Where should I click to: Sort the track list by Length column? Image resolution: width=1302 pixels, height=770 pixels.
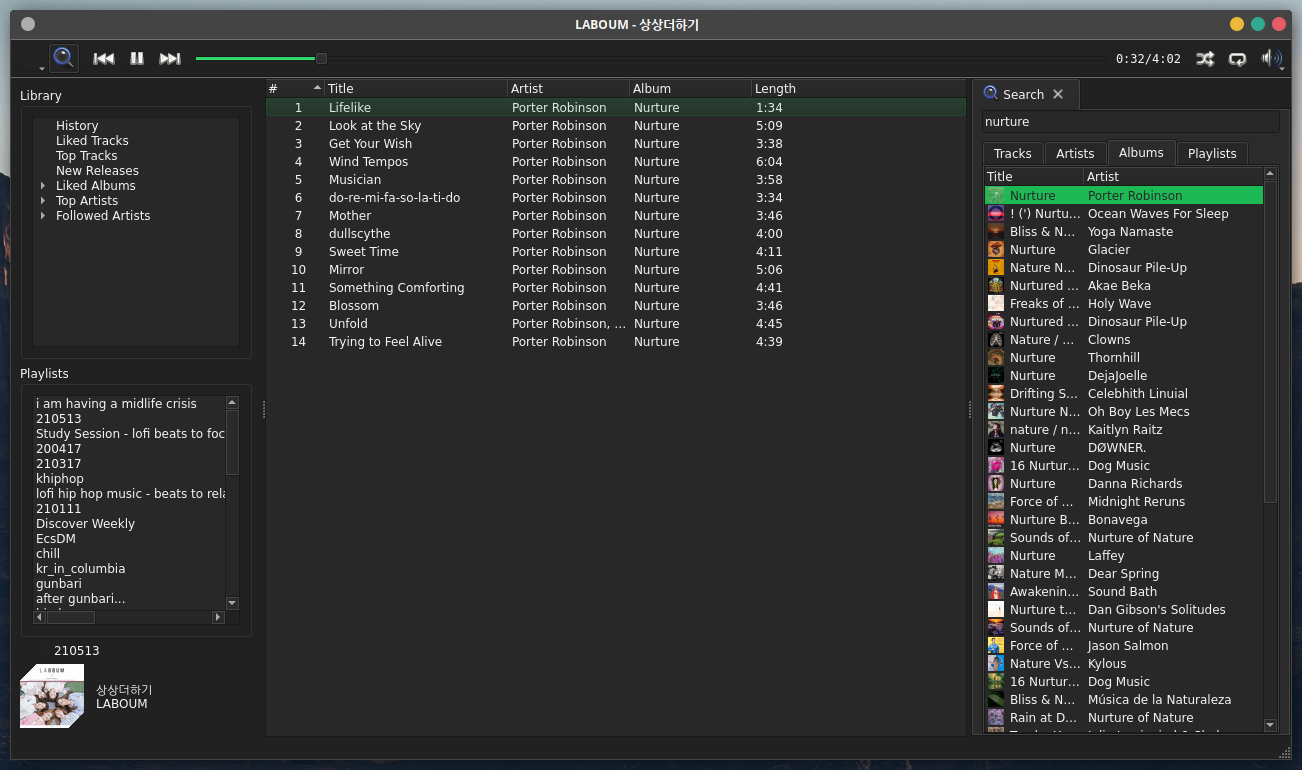pos(860,88)
